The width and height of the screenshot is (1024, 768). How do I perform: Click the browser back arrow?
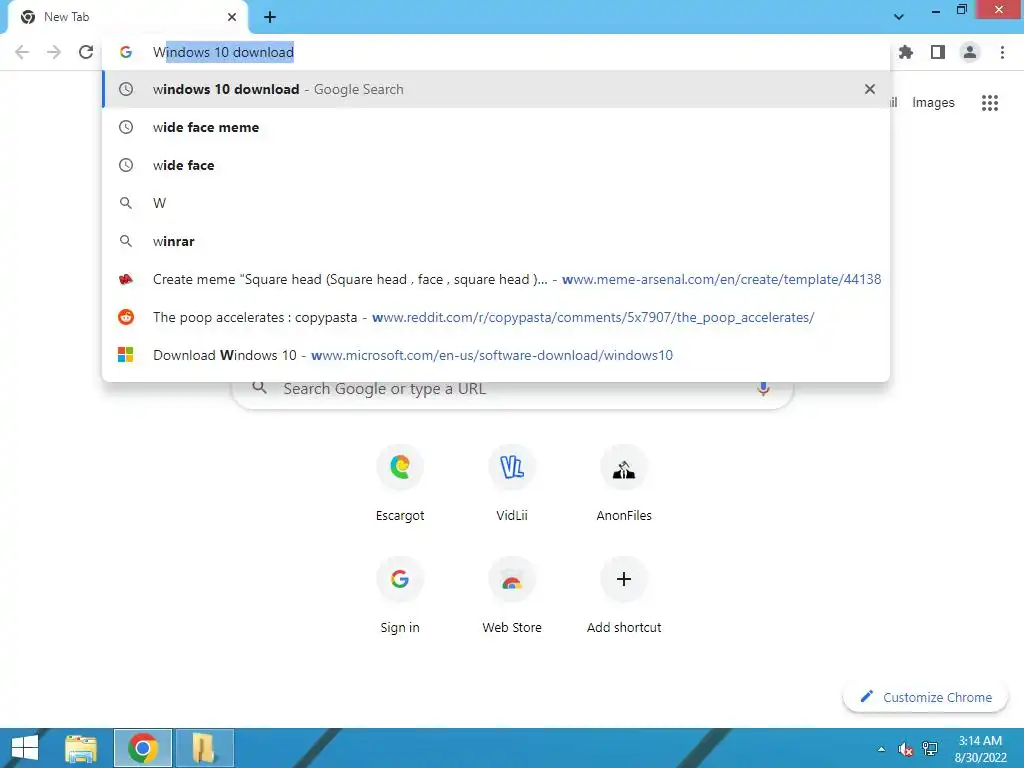tap(22, 52)
